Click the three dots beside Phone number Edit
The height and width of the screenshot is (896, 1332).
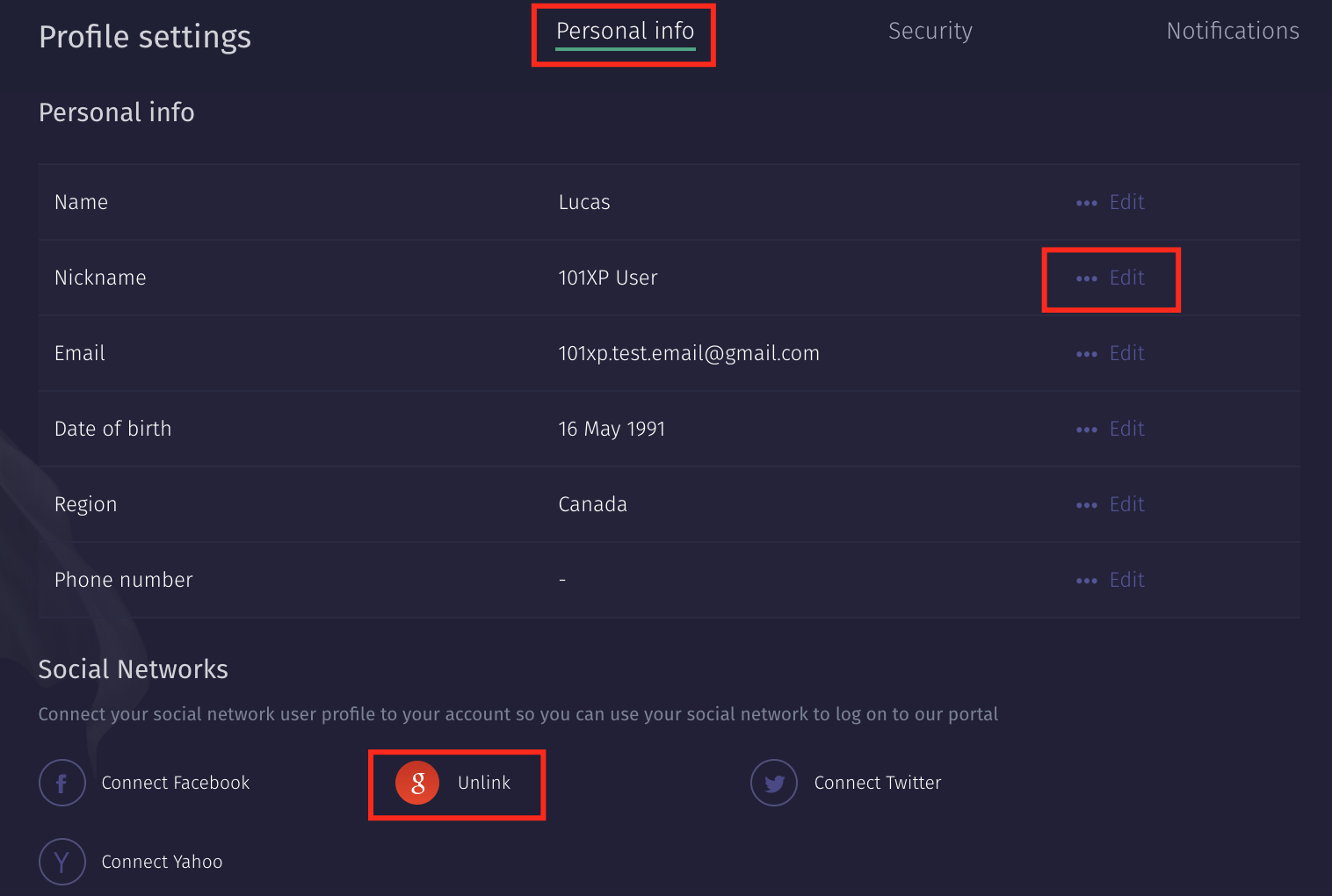(1087, 581)
